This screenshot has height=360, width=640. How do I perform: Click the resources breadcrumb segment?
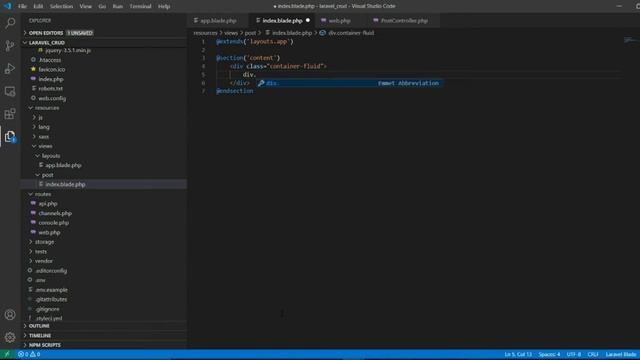pos(205,33)
